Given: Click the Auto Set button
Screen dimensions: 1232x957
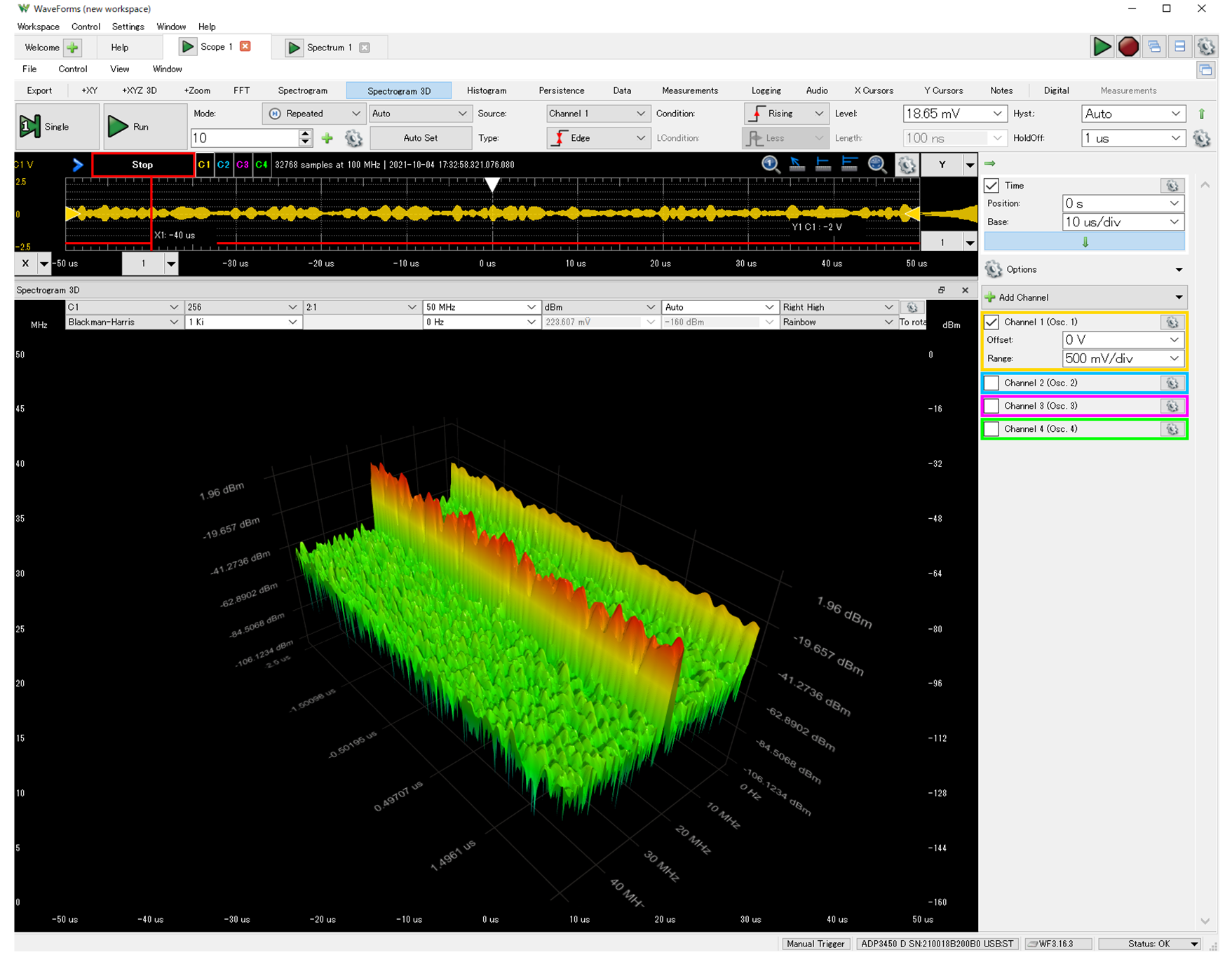Looking at the screenshot, I should pyautogui.click(x=420, y=138).
